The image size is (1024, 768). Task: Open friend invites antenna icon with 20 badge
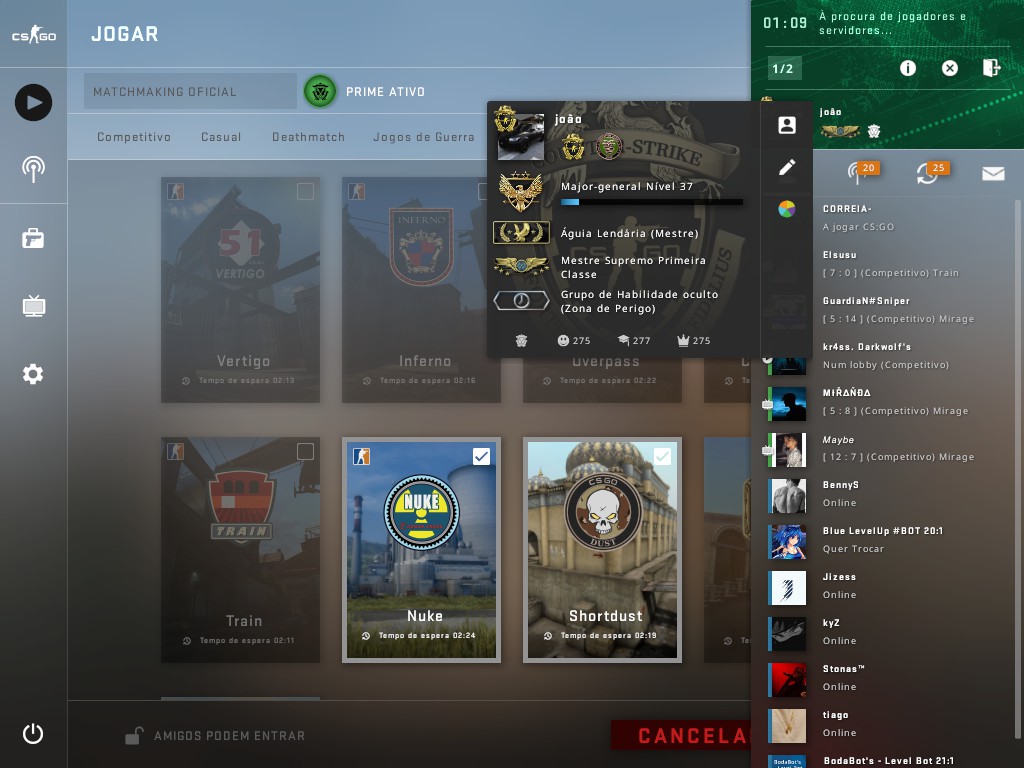tap(862, 173)
